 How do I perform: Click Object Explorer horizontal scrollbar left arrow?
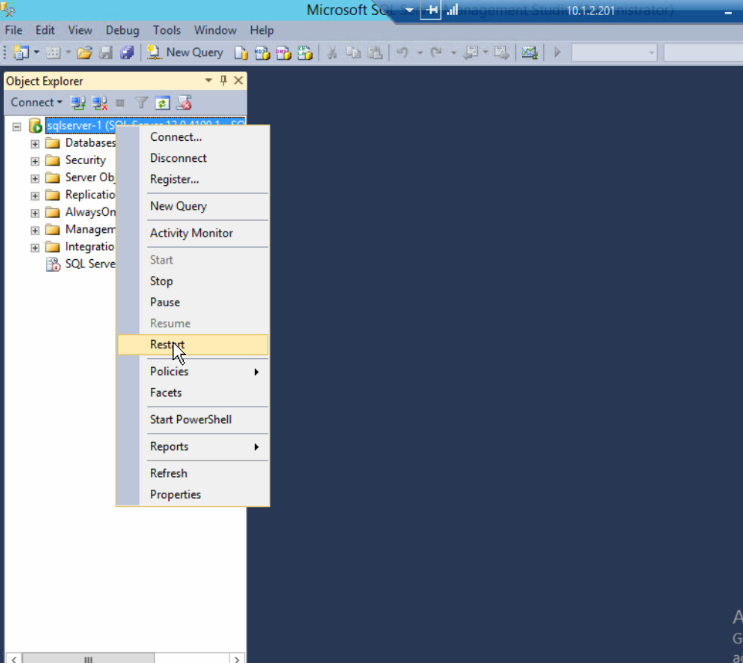(14, 659)
